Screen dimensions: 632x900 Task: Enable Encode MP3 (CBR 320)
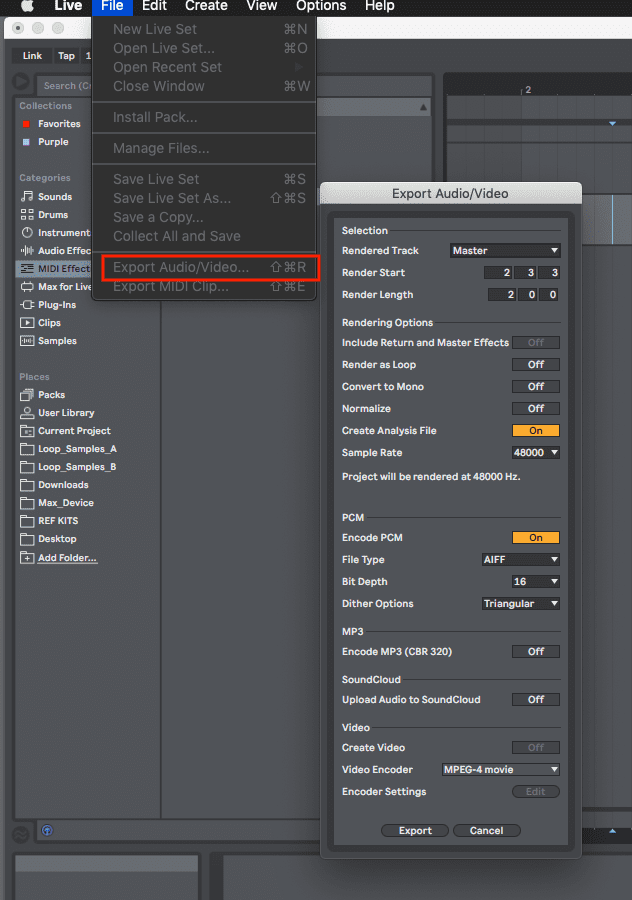pyautogui.click(x=536, y=651)
